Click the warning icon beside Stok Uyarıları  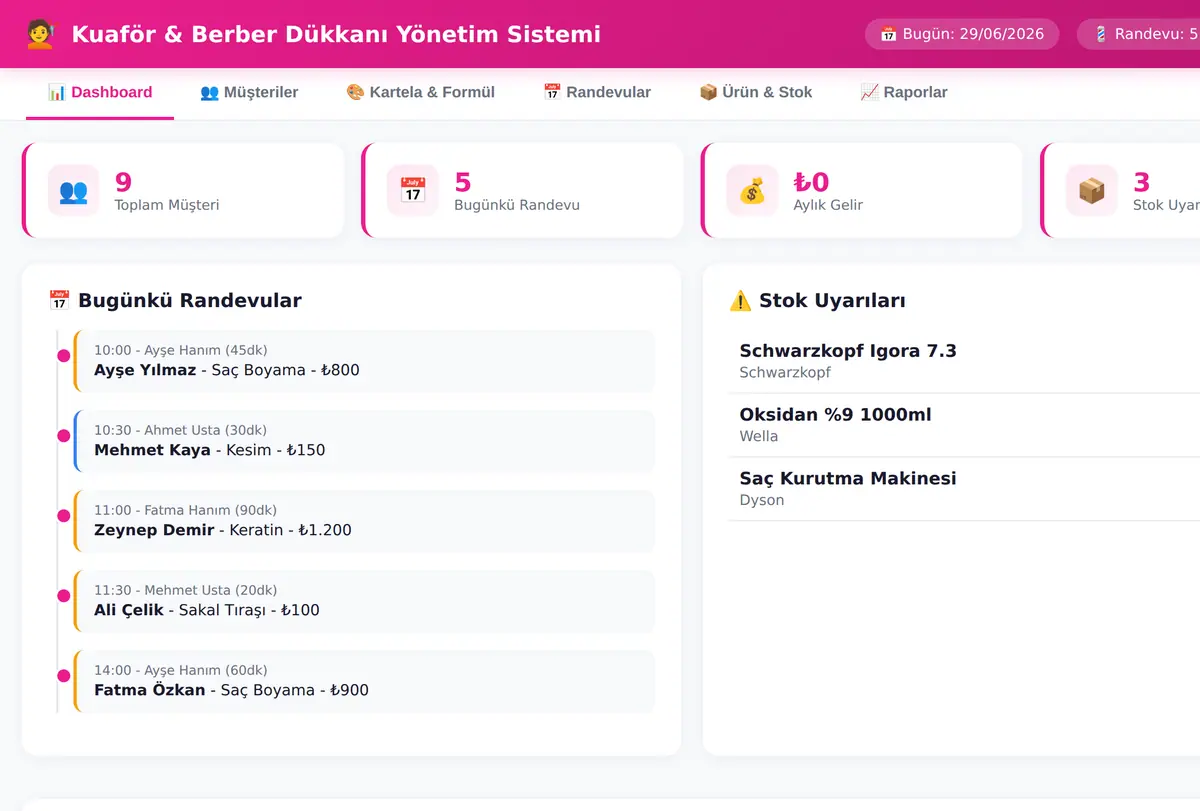[740, 300]
